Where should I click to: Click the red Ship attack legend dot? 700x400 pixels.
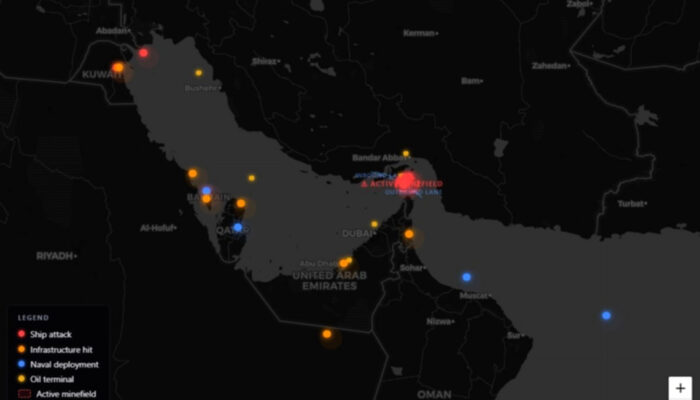[x=21, y=334]
